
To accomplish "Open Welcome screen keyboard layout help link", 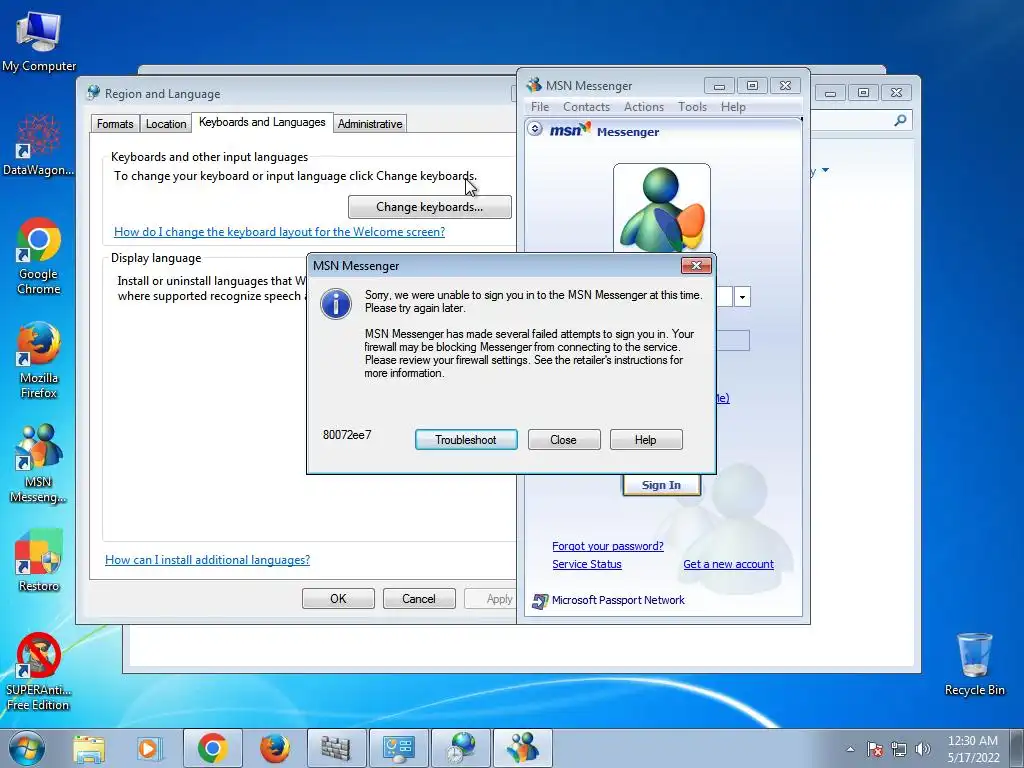I will point(280,232).
